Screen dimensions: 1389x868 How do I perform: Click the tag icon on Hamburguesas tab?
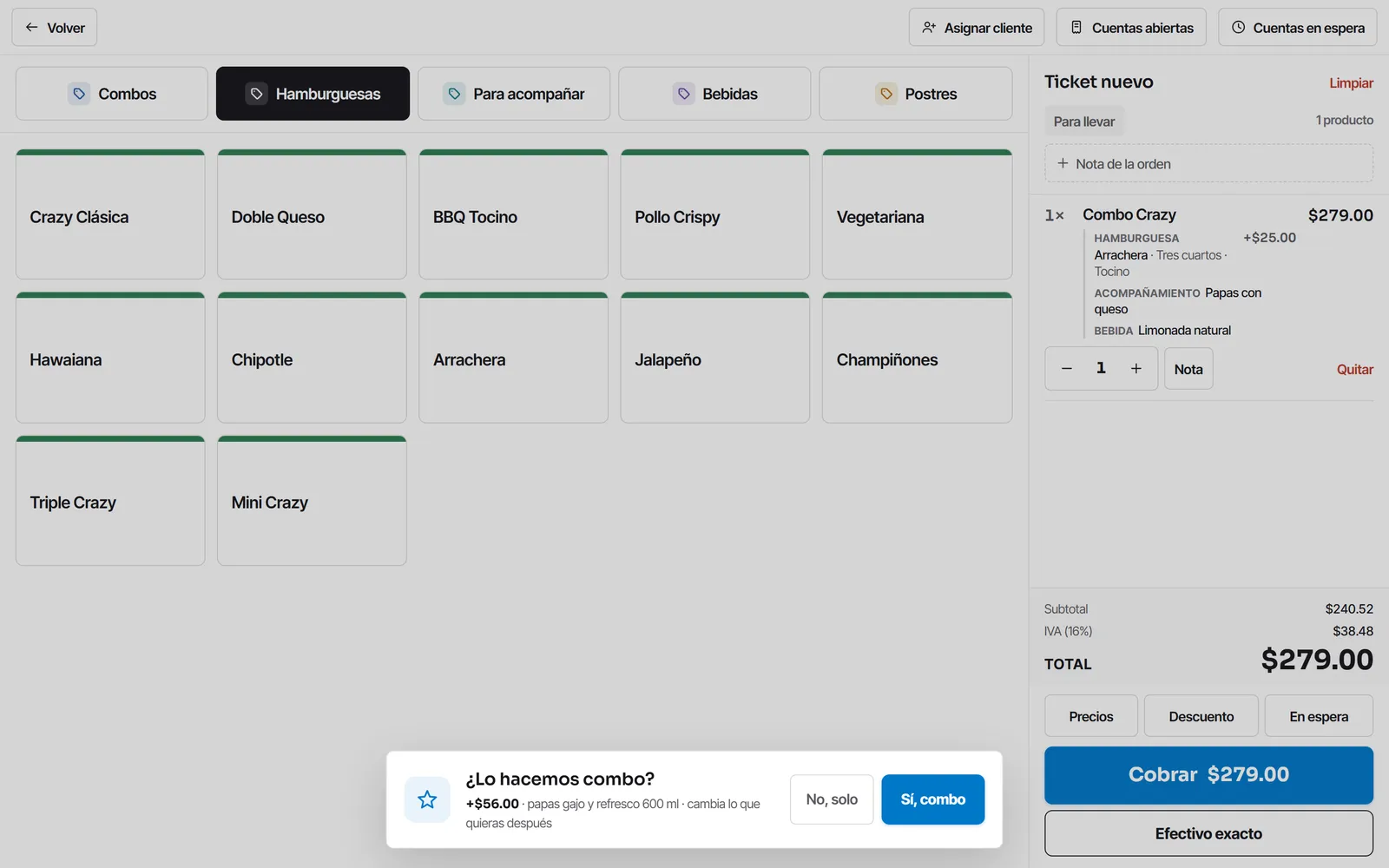[256, 94]
